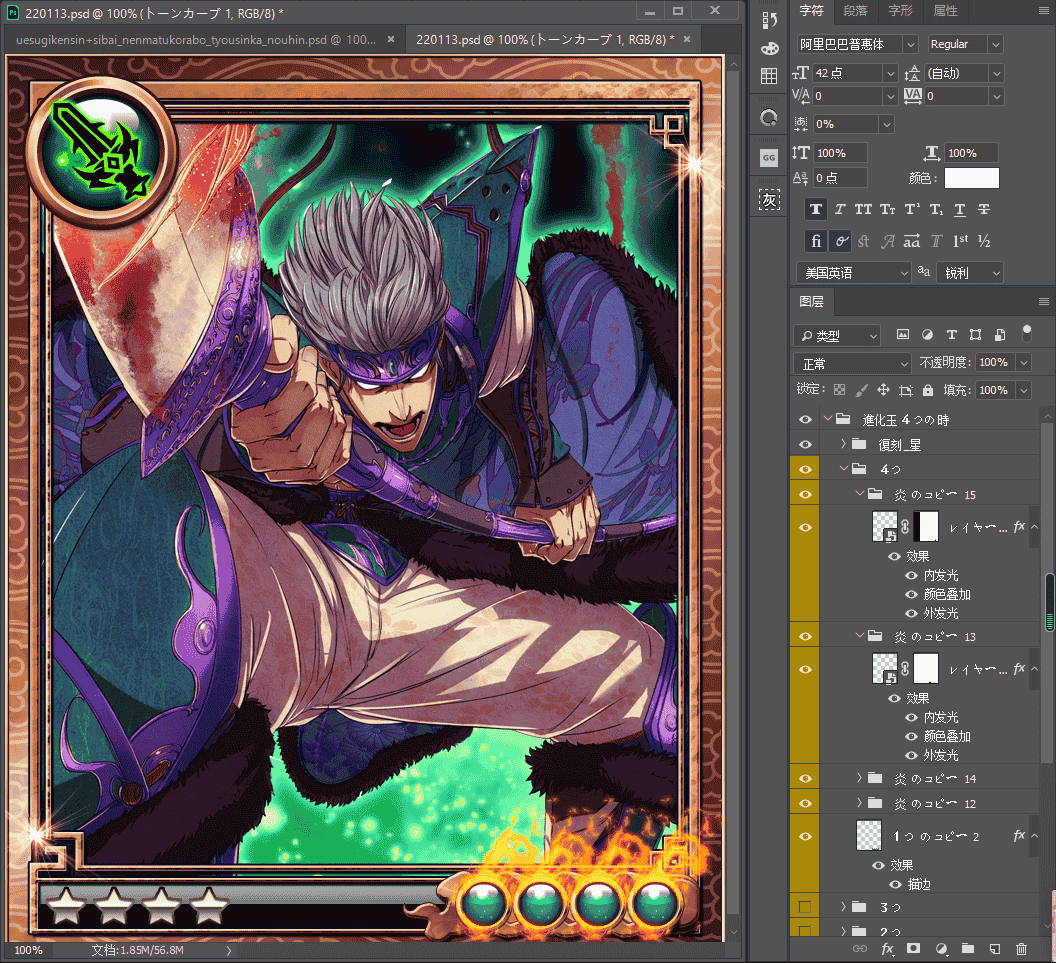Image resolution: width=1056 pixels, height=963 pixels.
Task: Add layer mask from Layers panel bottom
Action: point(913,949)
